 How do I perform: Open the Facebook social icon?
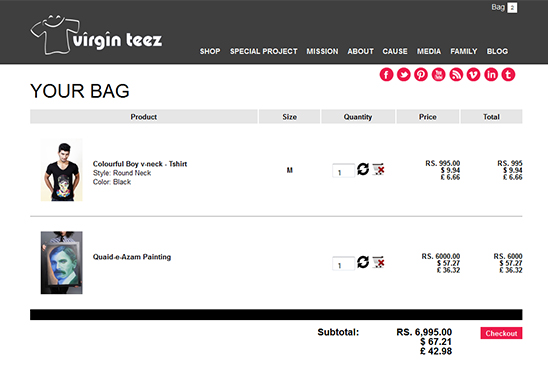pyautogui.click(x=386, y=74)
